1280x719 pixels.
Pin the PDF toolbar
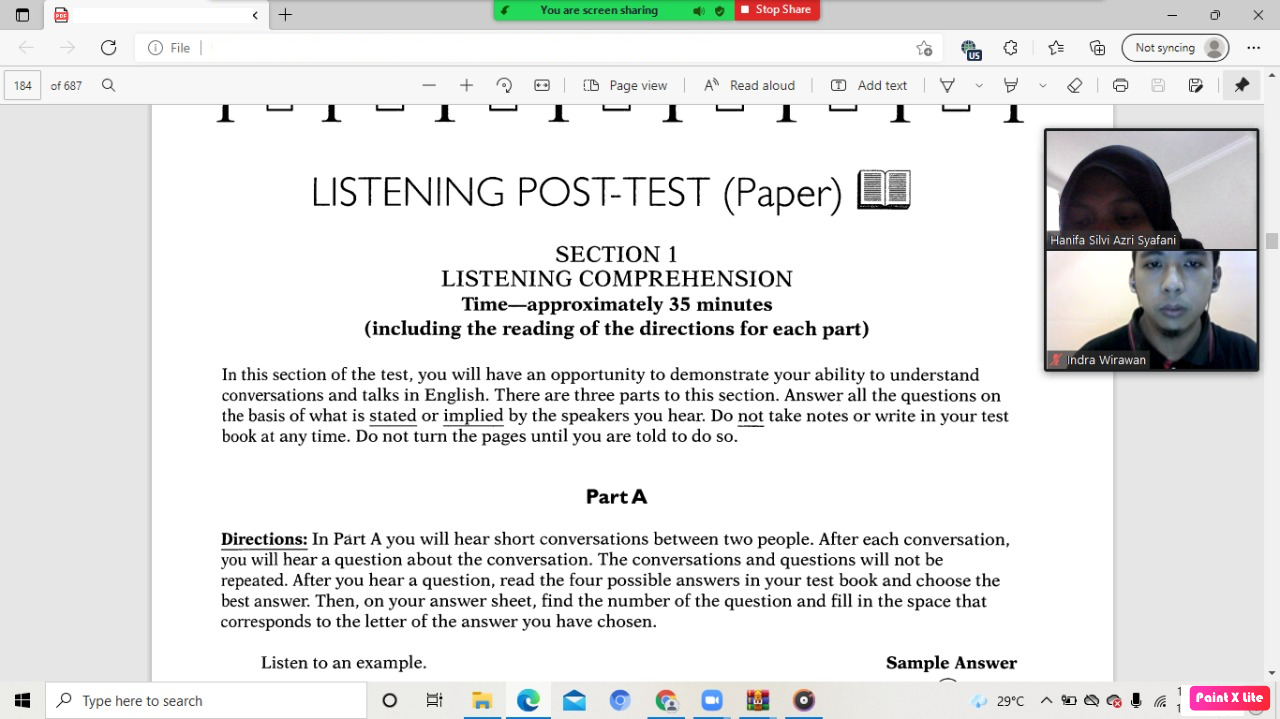pos(1241,85)
